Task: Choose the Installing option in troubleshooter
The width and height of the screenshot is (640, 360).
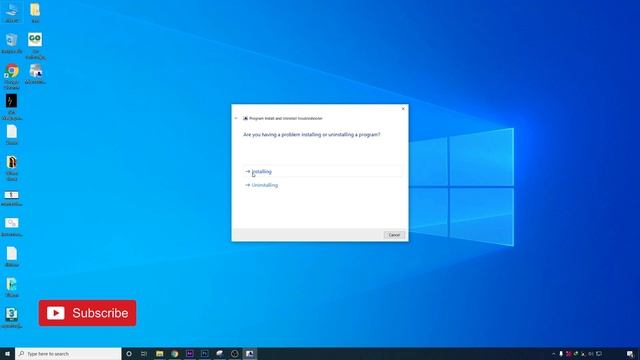Action: [323, 171]
